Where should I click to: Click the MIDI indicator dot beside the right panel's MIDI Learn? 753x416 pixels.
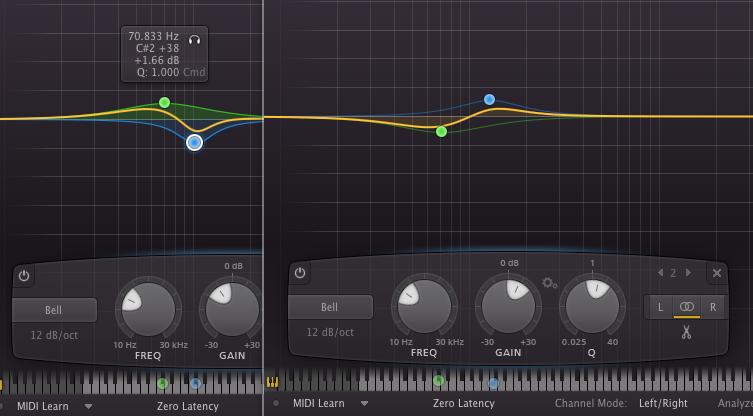276,403
